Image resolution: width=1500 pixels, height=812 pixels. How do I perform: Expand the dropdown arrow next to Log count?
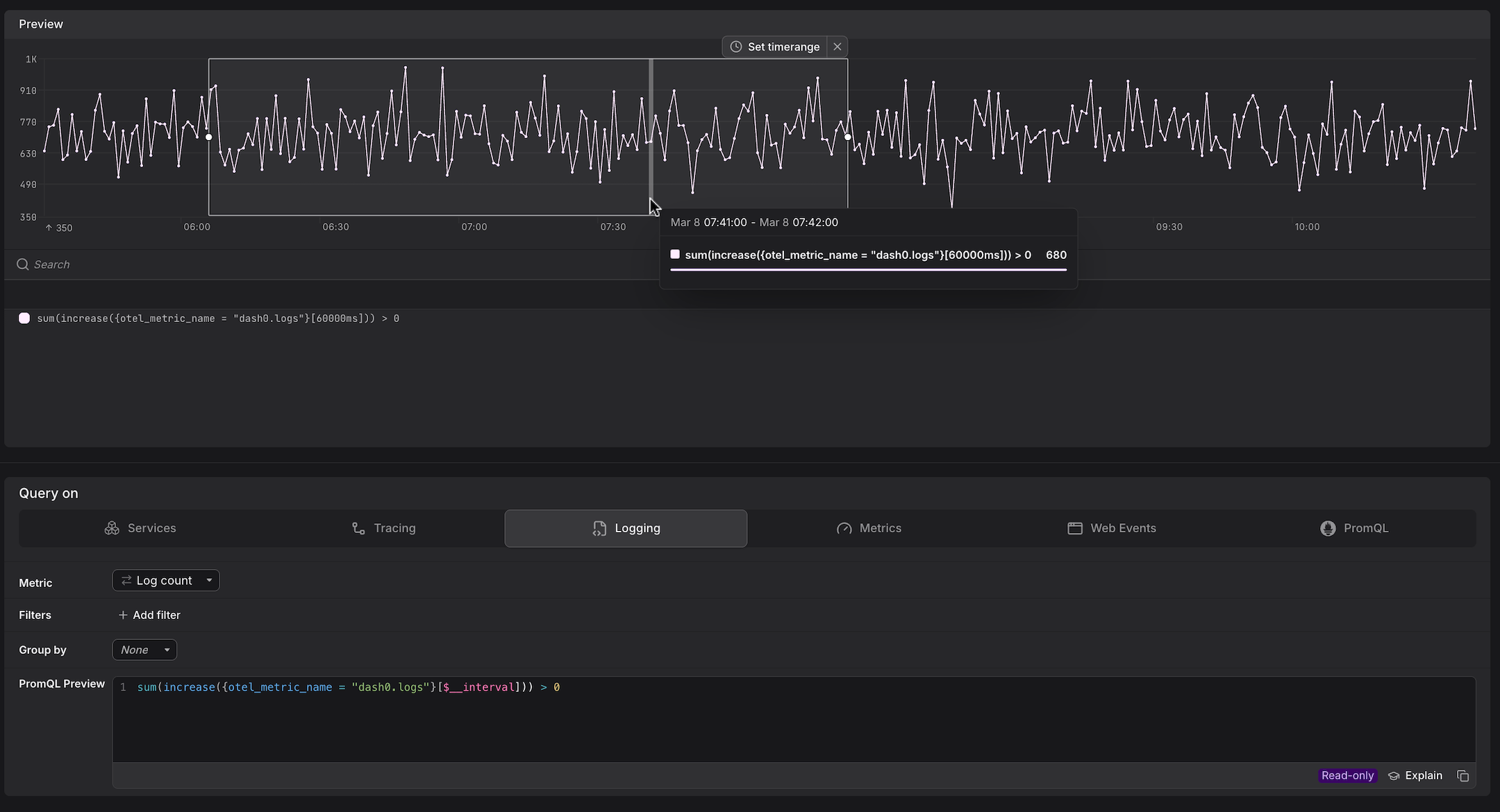[208, 580]
